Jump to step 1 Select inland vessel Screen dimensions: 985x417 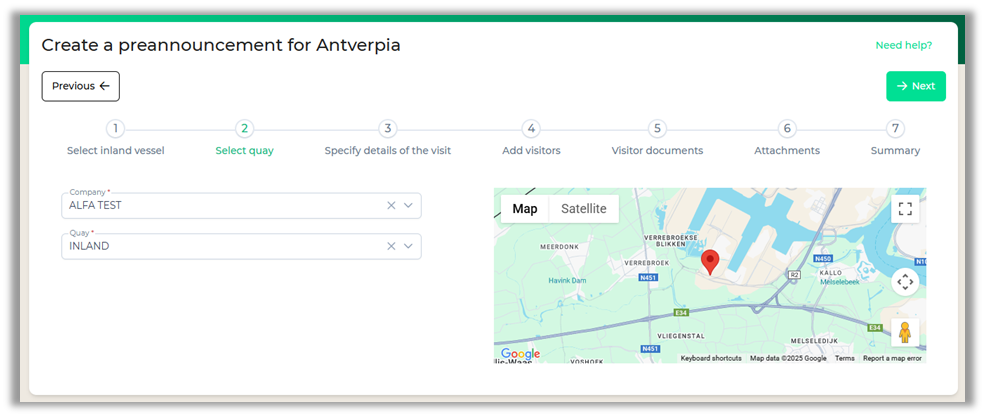pos(116,129)
